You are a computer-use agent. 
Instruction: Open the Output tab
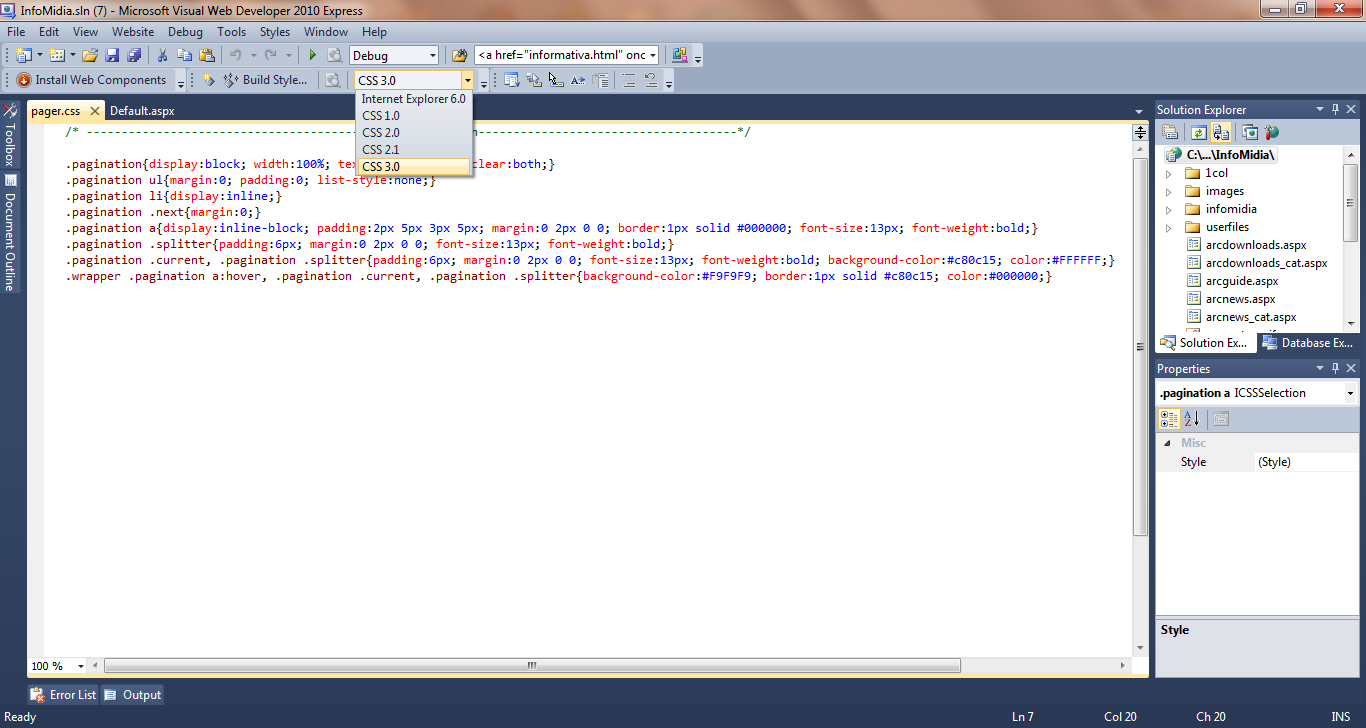coord(132,695)
